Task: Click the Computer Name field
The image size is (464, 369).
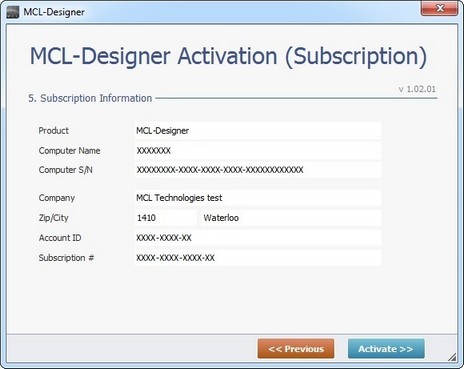Action: coord(258,151)
